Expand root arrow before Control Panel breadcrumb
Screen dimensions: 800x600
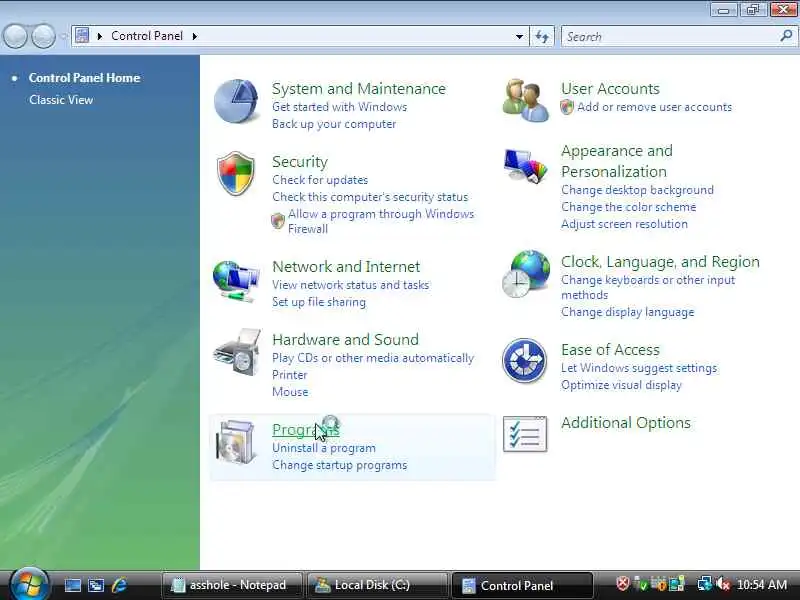click(x=99, y=36)
